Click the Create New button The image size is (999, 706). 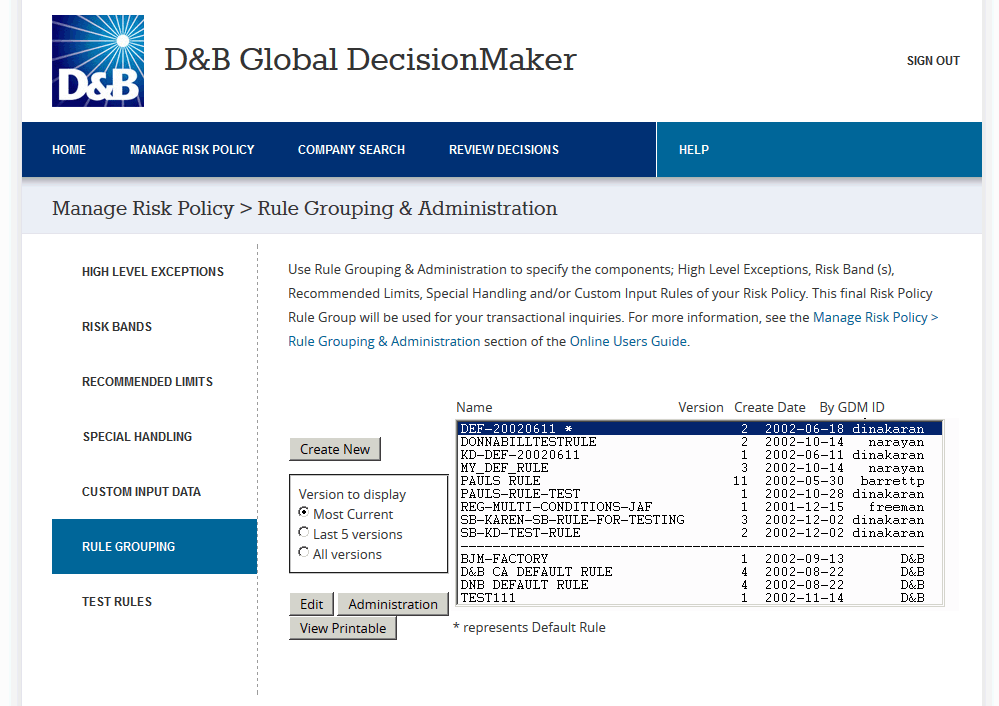point(335,449)
